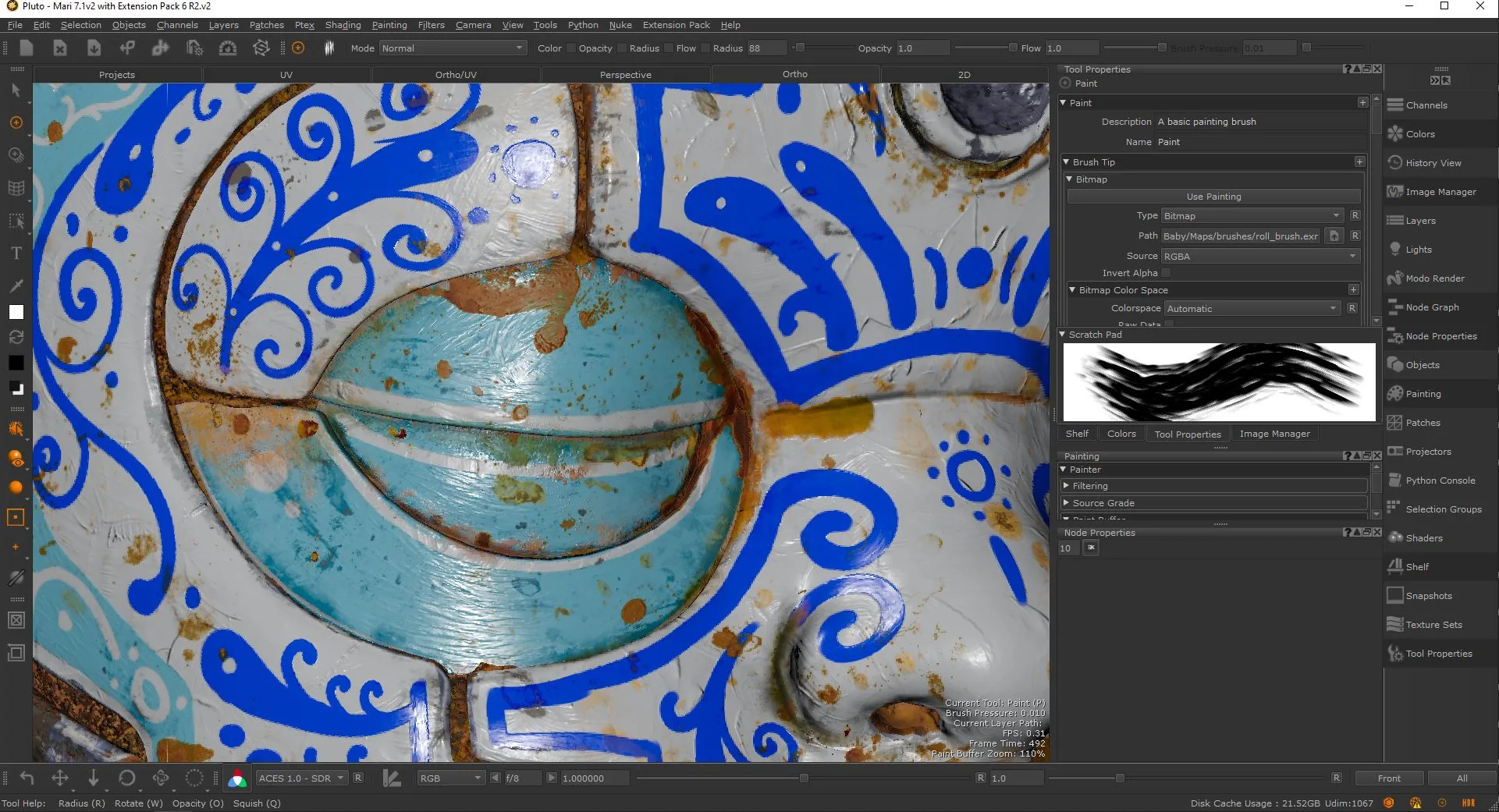Click the black background color swatch
The image size is (1499, 812).
coord(16,363)
